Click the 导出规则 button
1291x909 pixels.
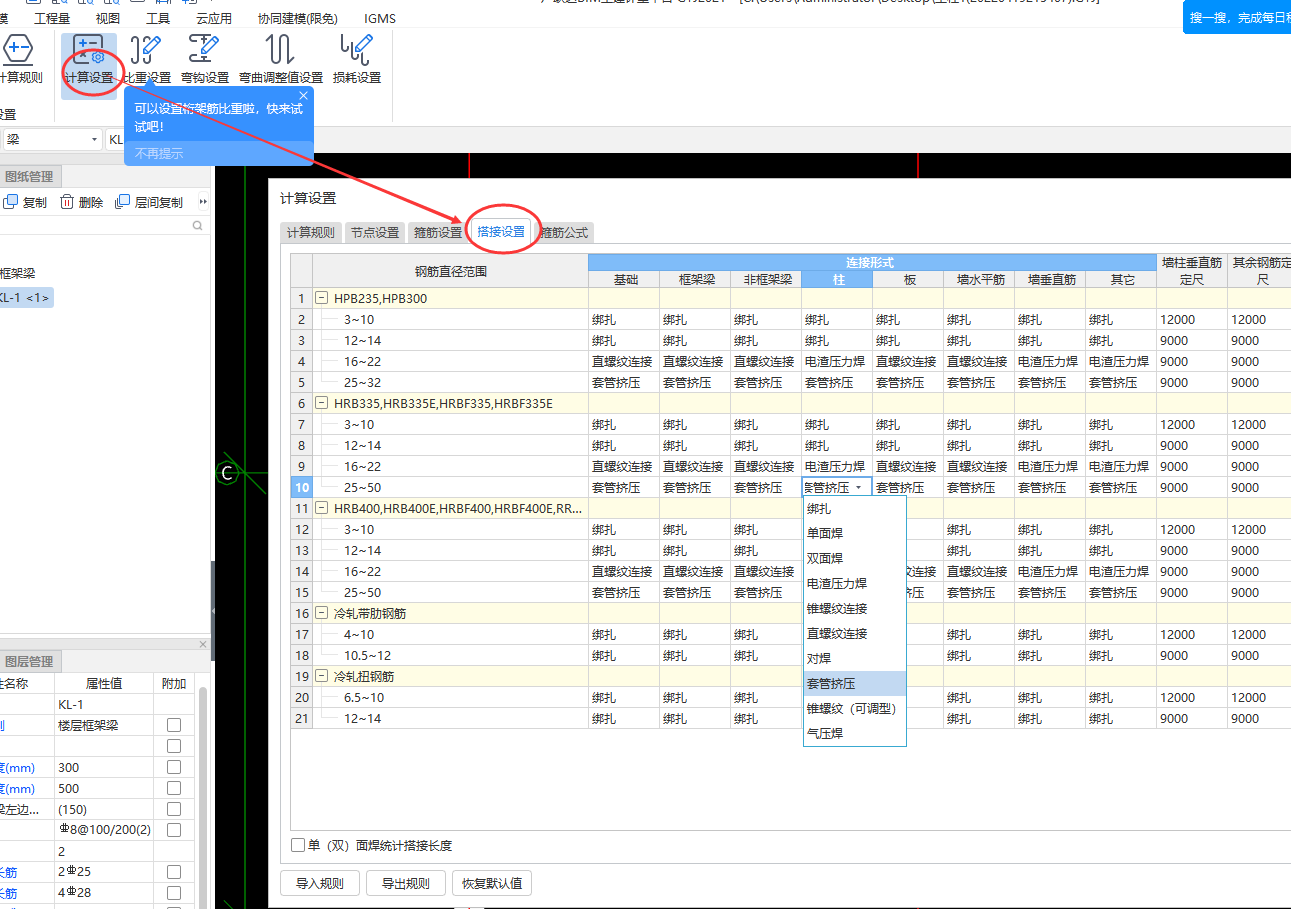coord(405,883)
